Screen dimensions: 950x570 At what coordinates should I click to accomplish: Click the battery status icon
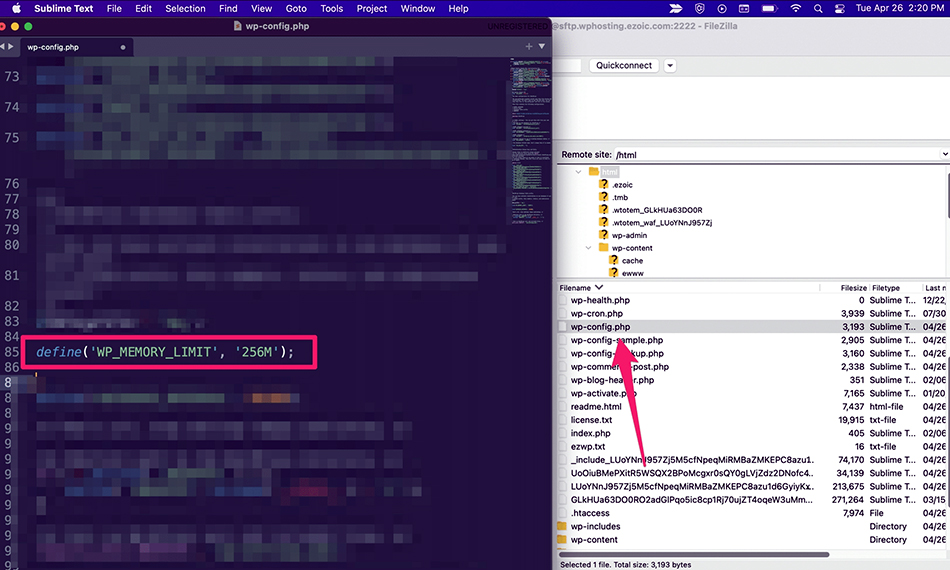point(769,8)
